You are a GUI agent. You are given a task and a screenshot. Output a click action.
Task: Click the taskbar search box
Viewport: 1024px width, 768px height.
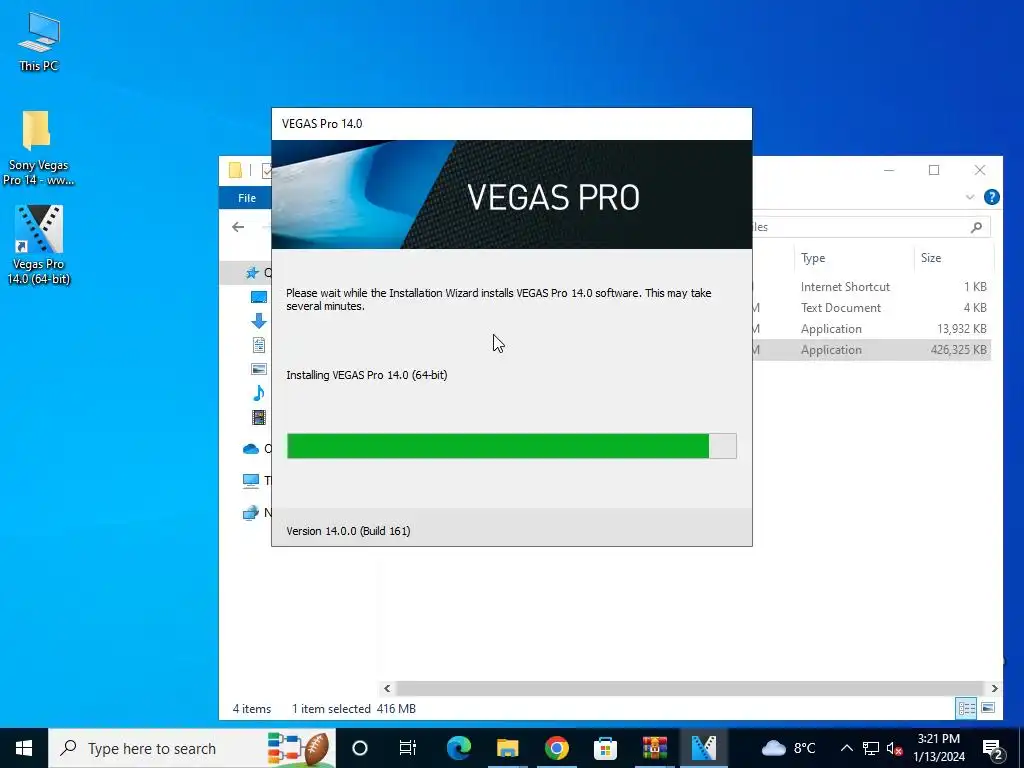pyautogui.click(x=191, y=748)
